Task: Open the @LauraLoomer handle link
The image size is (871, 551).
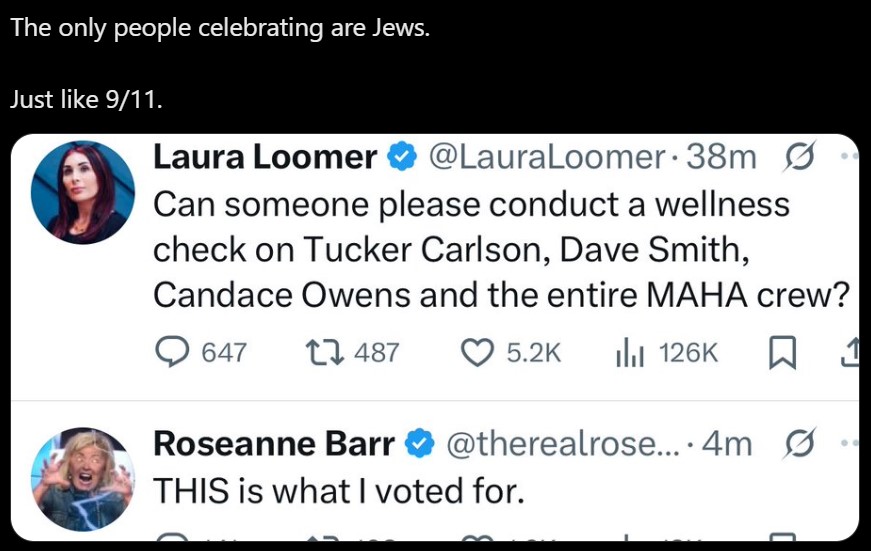Action: click(546, 157)
